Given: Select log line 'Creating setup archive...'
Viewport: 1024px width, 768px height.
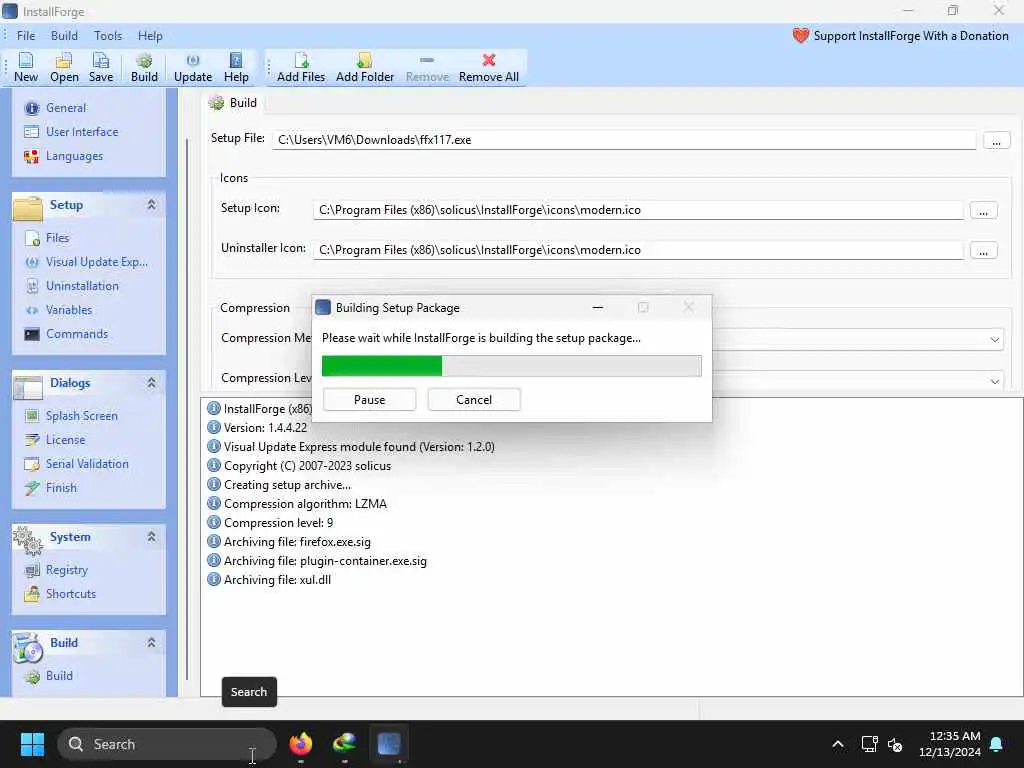Looking at the screenshot, I should point(279,485).
